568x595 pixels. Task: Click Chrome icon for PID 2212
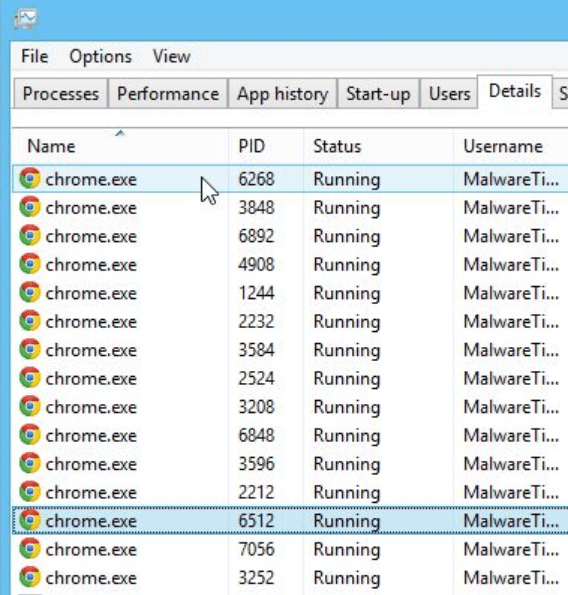(30, 491)
